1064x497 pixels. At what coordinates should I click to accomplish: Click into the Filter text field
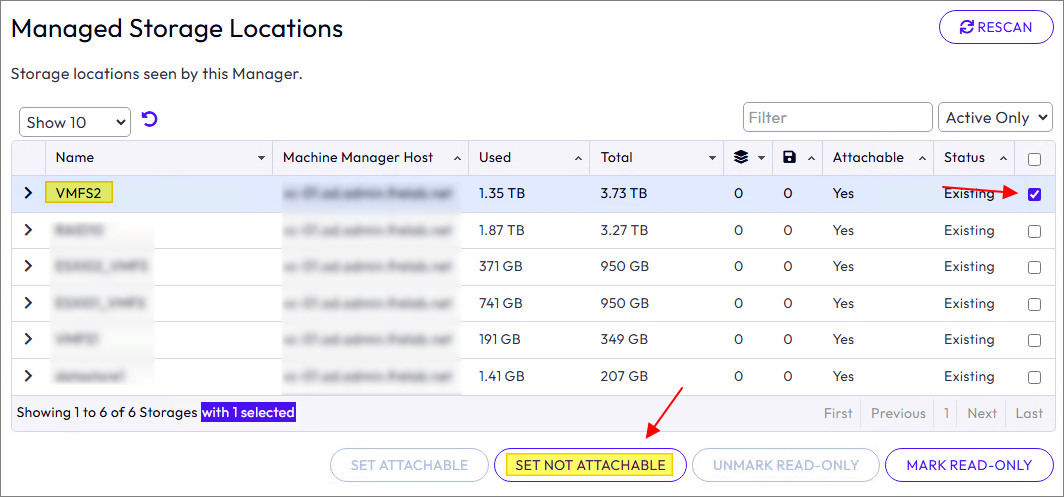click(837, 117)
